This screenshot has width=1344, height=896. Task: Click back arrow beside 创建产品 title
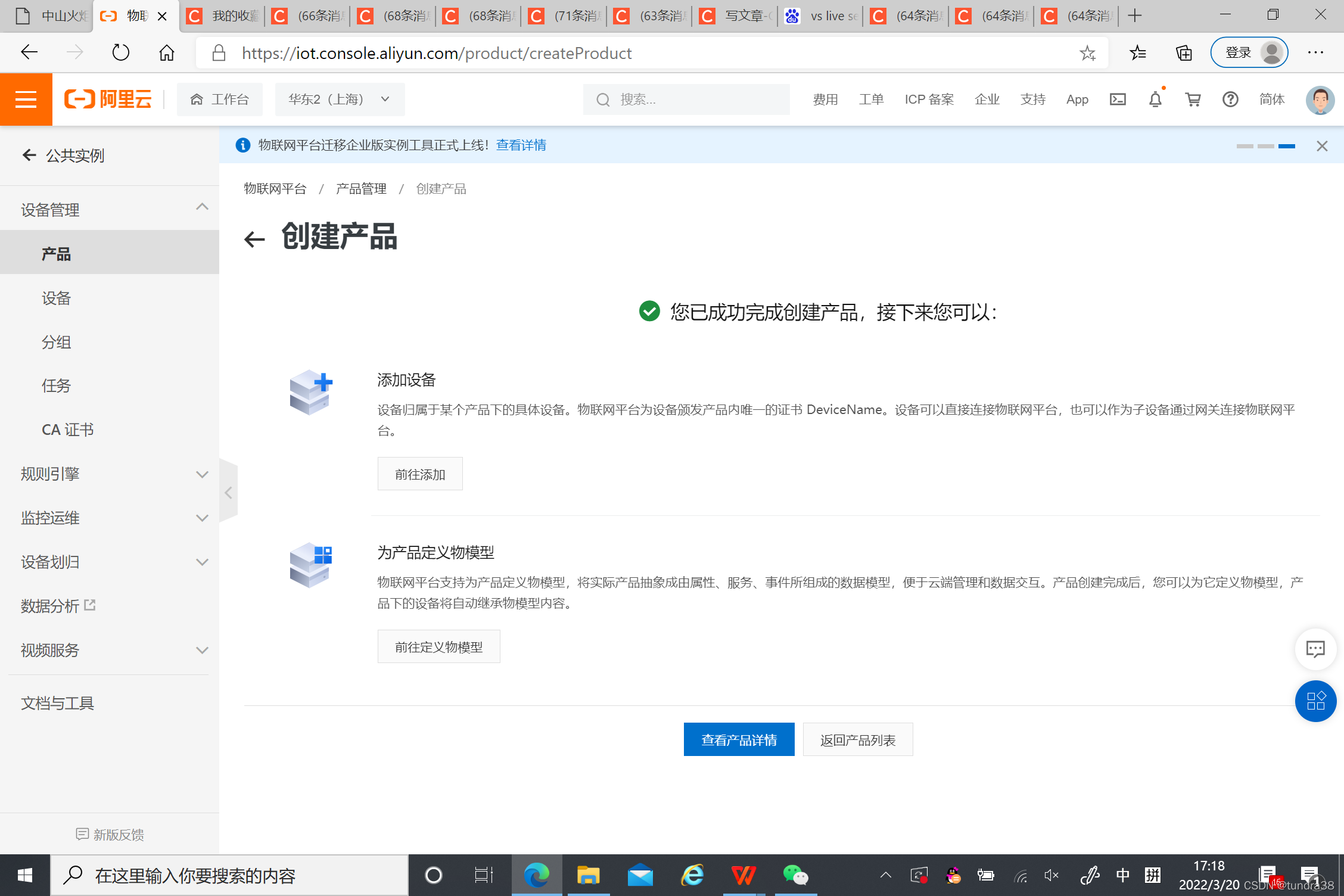(254, 239)
